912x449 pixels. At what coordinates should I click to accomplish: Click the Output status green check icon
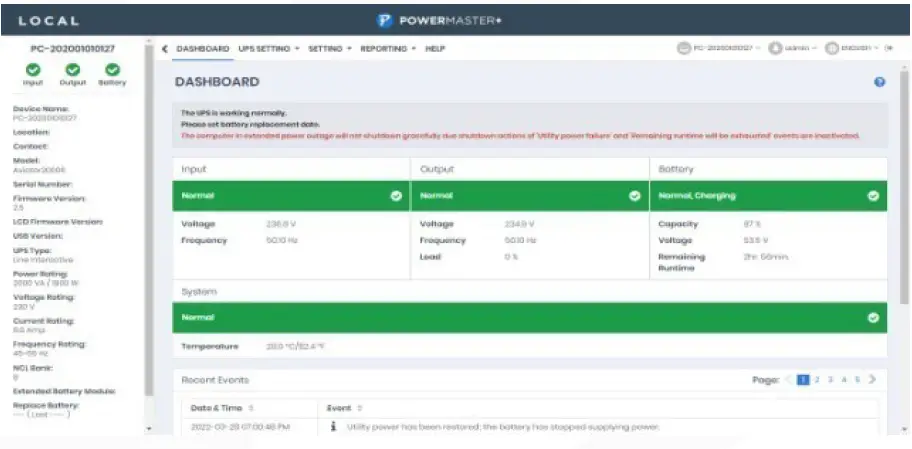pyautogui.click(x=73, y=70)
